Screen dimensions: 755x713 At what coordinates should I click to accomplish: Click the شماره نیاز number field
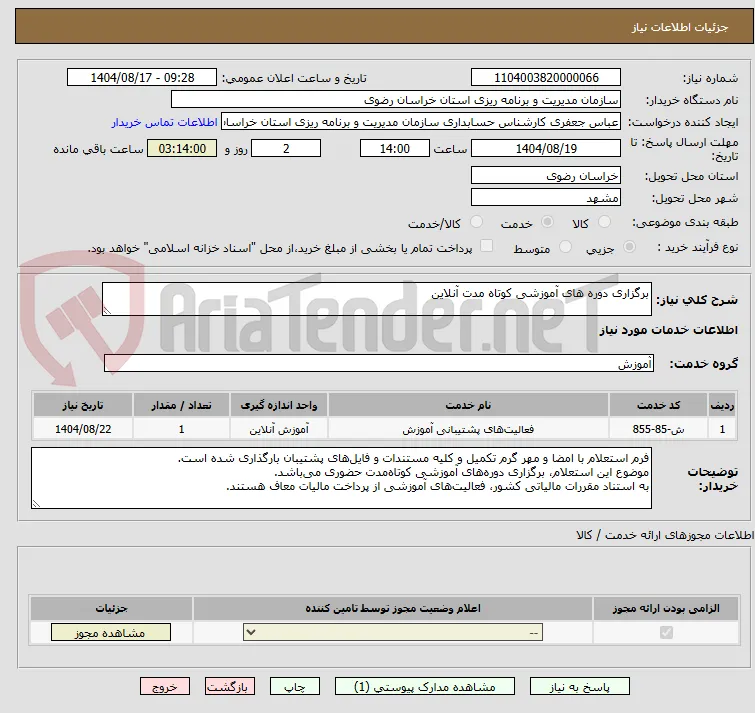pos(546,78)
